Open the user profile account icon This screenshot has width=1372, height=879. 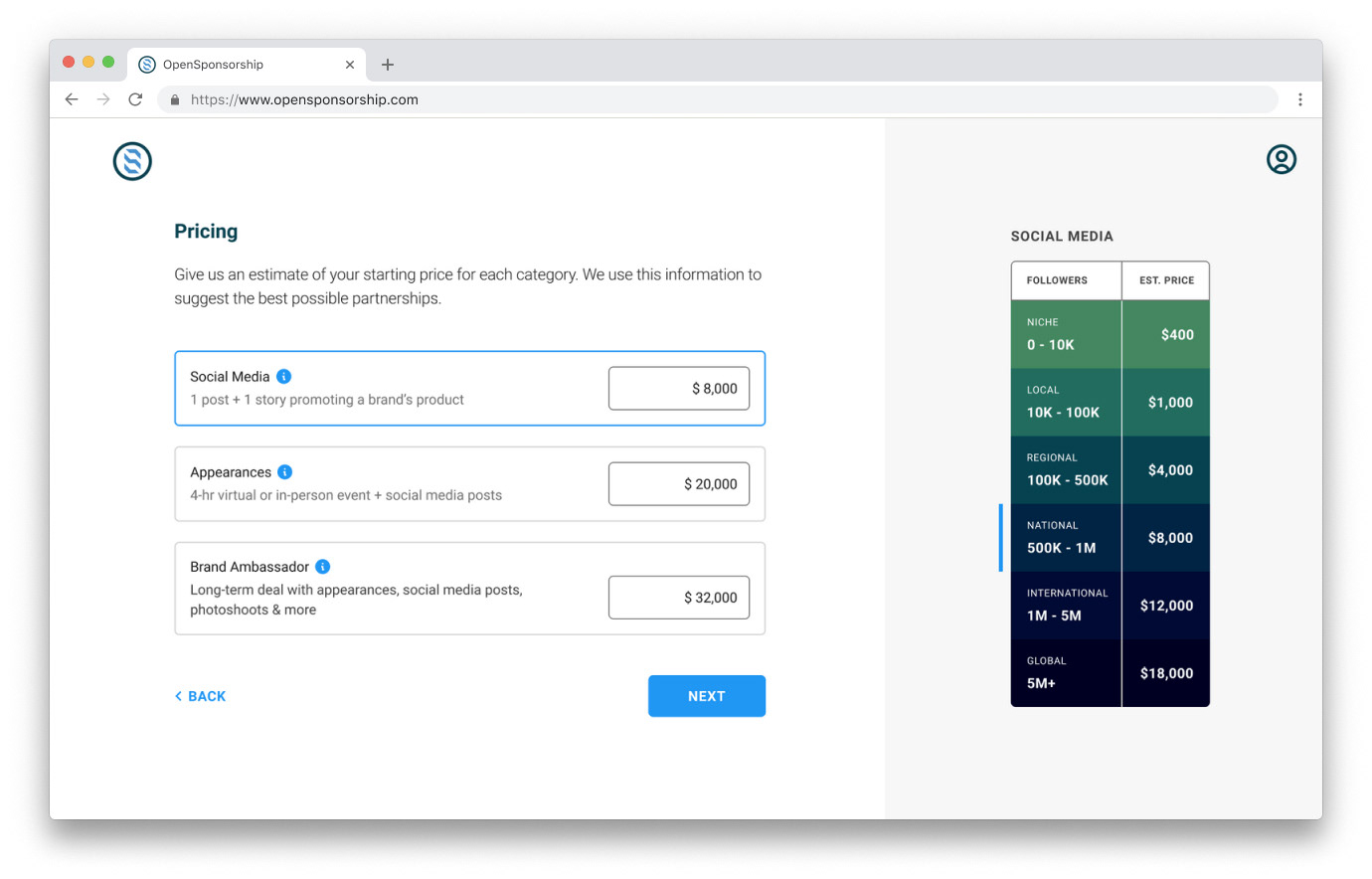[x=1282, y=159]
